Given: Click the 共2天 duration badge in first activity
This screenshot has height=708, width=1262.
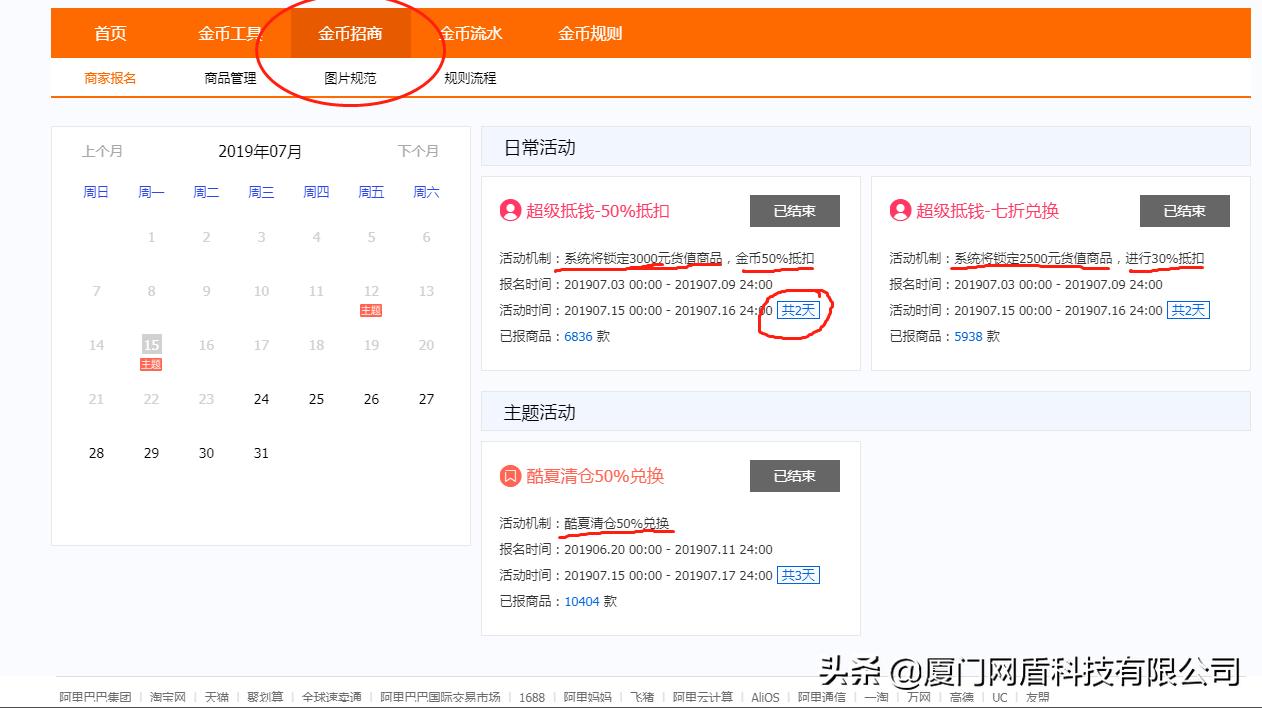Looking at the screenshot, I should tap(797, 310).
